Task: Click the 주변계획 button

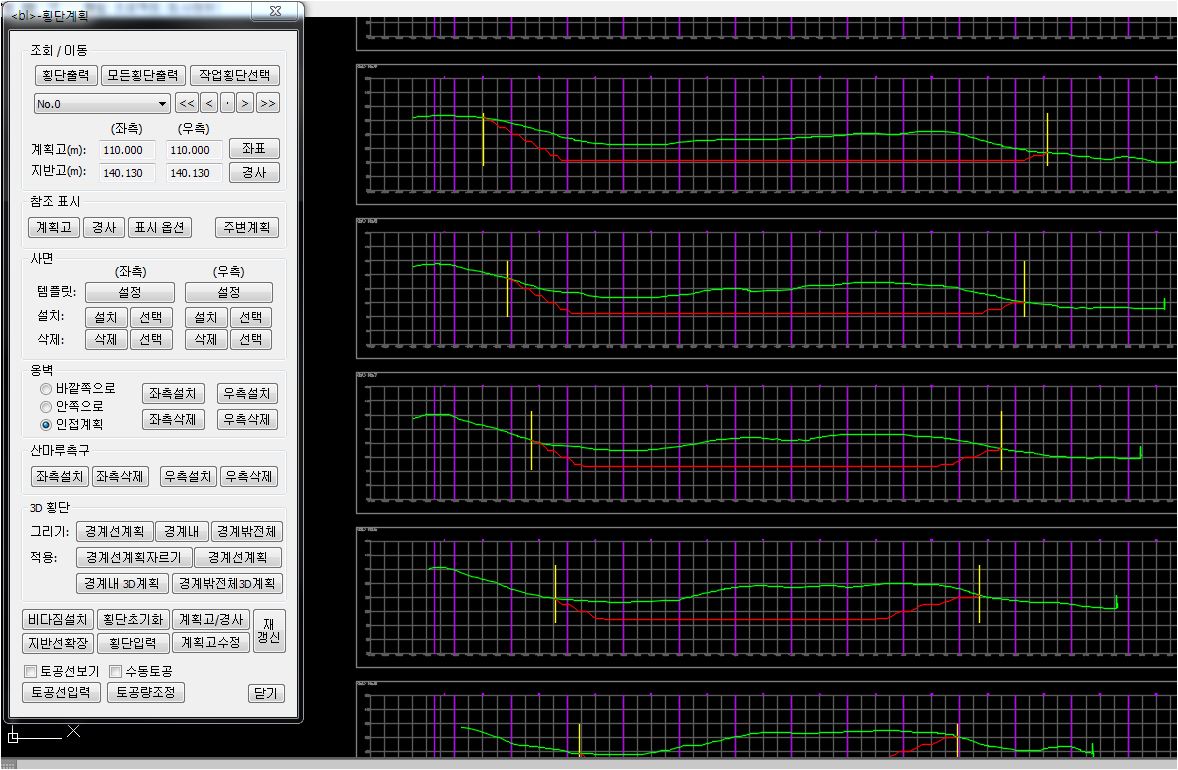Action: click(246, 227)
